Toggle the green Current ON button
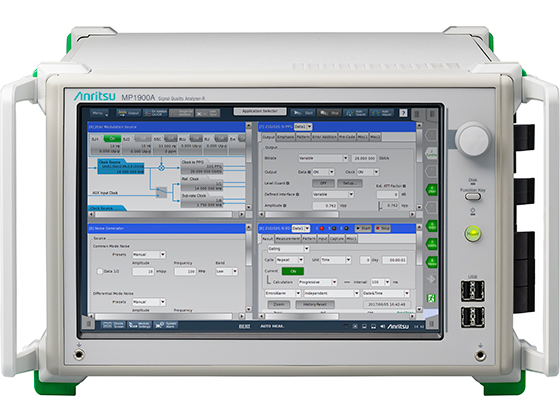This screenshot has height=420, width=560. (293, 271)
